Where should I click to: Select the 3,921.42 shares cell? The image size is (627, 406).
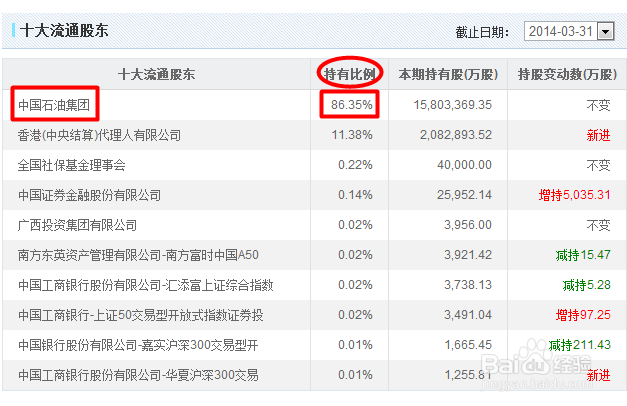tap(468, 255)
